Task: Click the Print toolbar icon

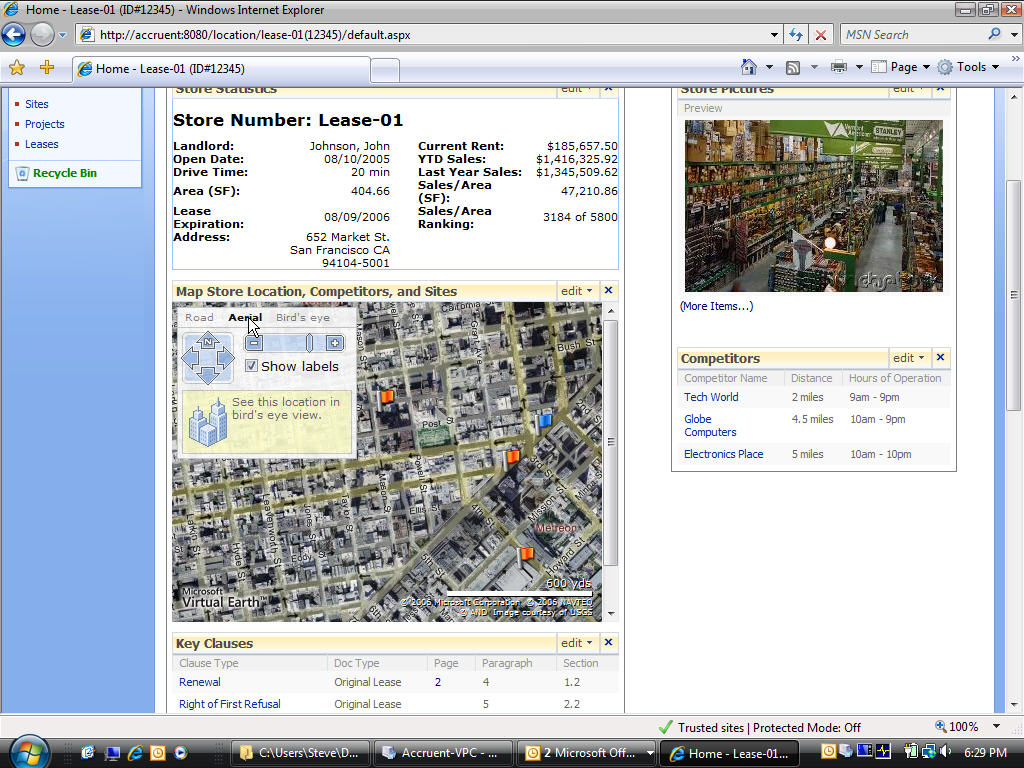Action: tap(839, 67)
